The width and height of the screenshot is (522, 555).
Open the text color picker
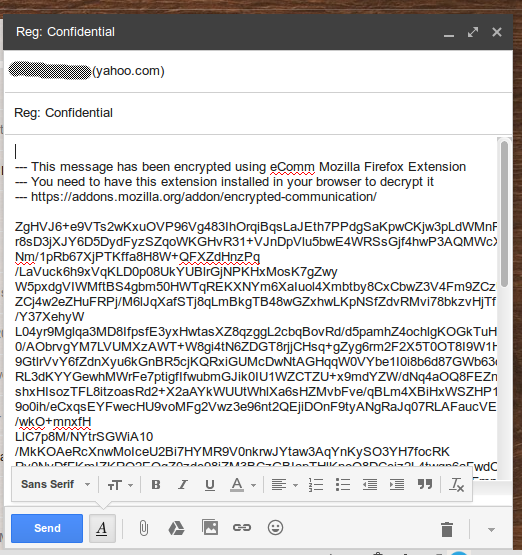point(243,485)
